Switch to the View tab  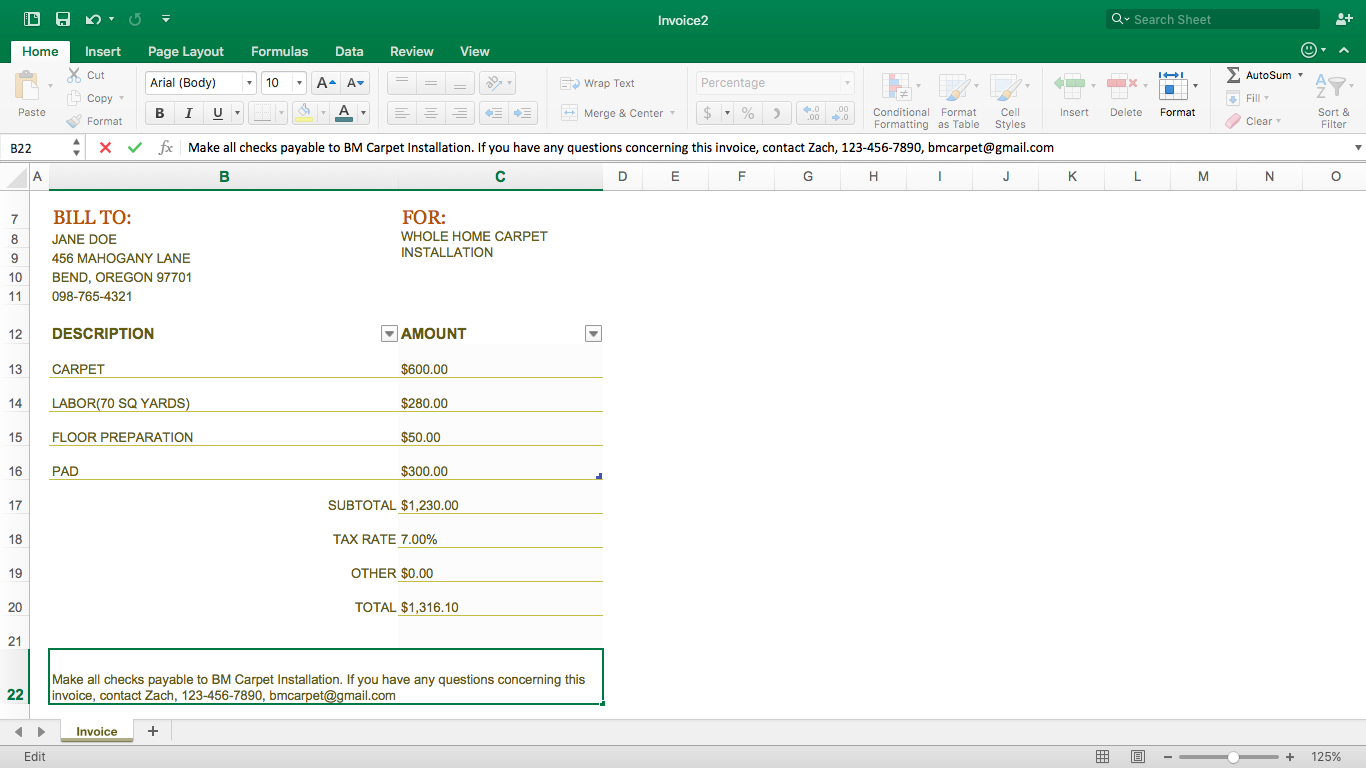pyautogui.click(x=475, y=51)
